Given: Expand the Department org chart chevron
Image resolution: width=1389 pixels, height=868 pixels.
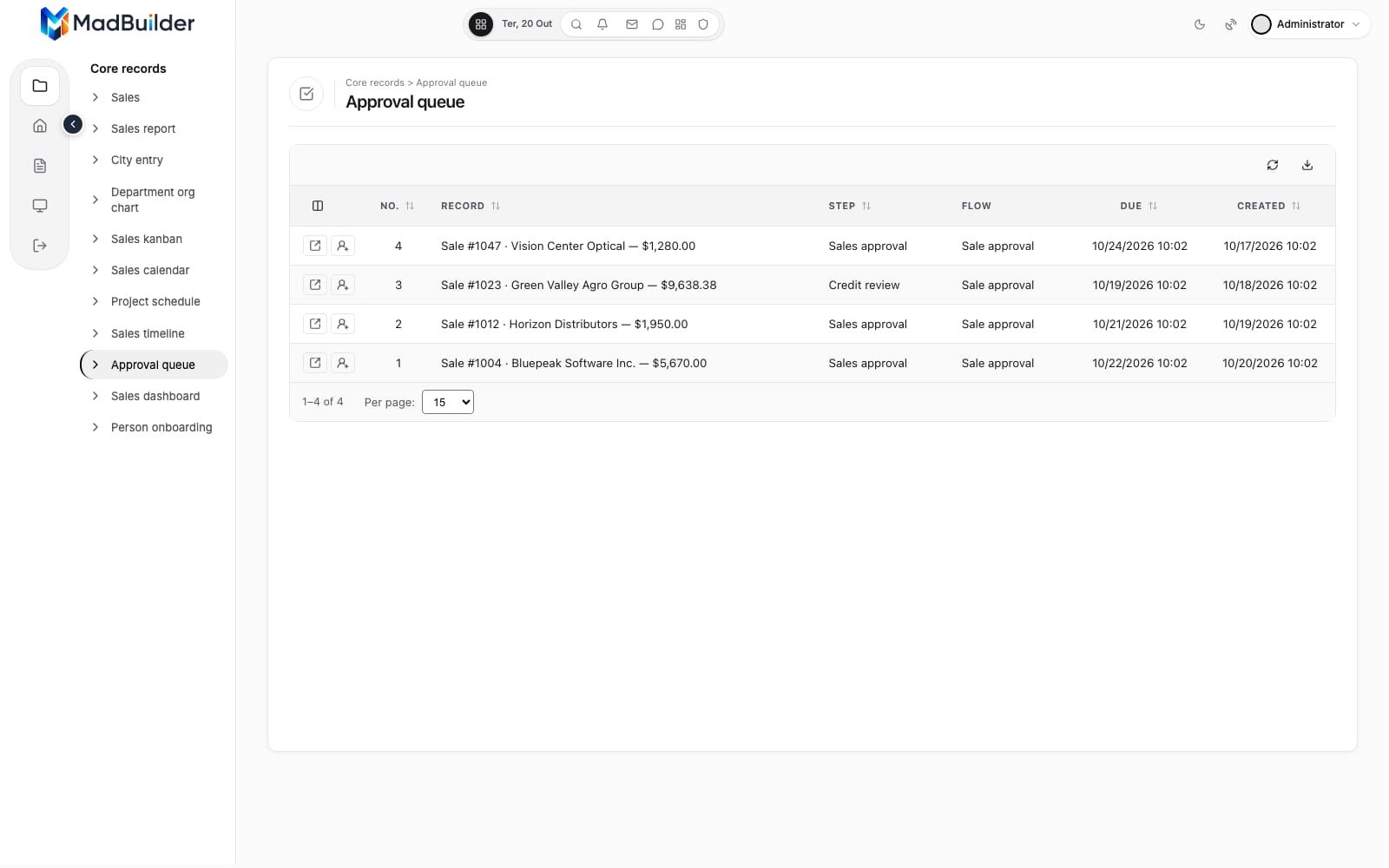Looking at the screenshot, I should pos(95,200).
